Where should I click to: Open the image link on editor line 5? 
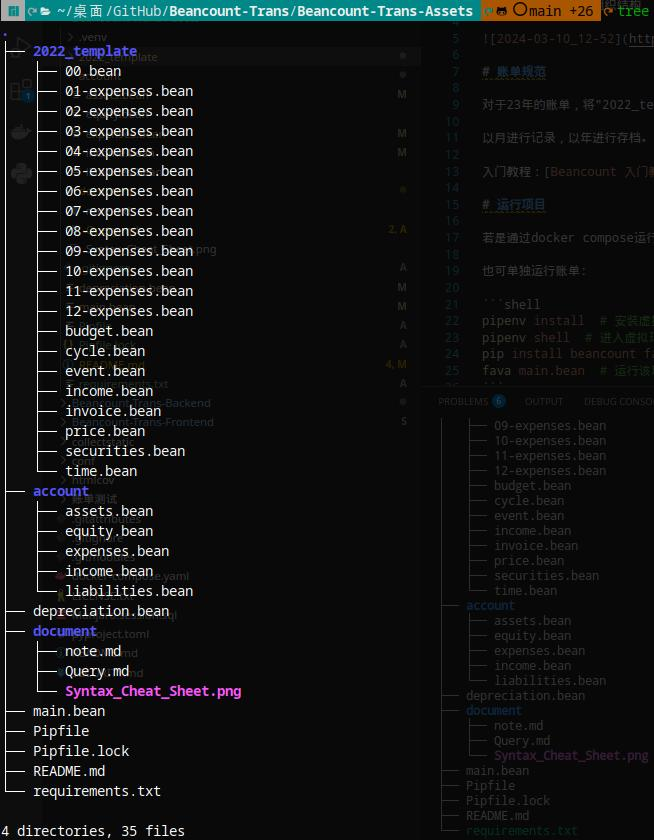click(x=640, y=39)
